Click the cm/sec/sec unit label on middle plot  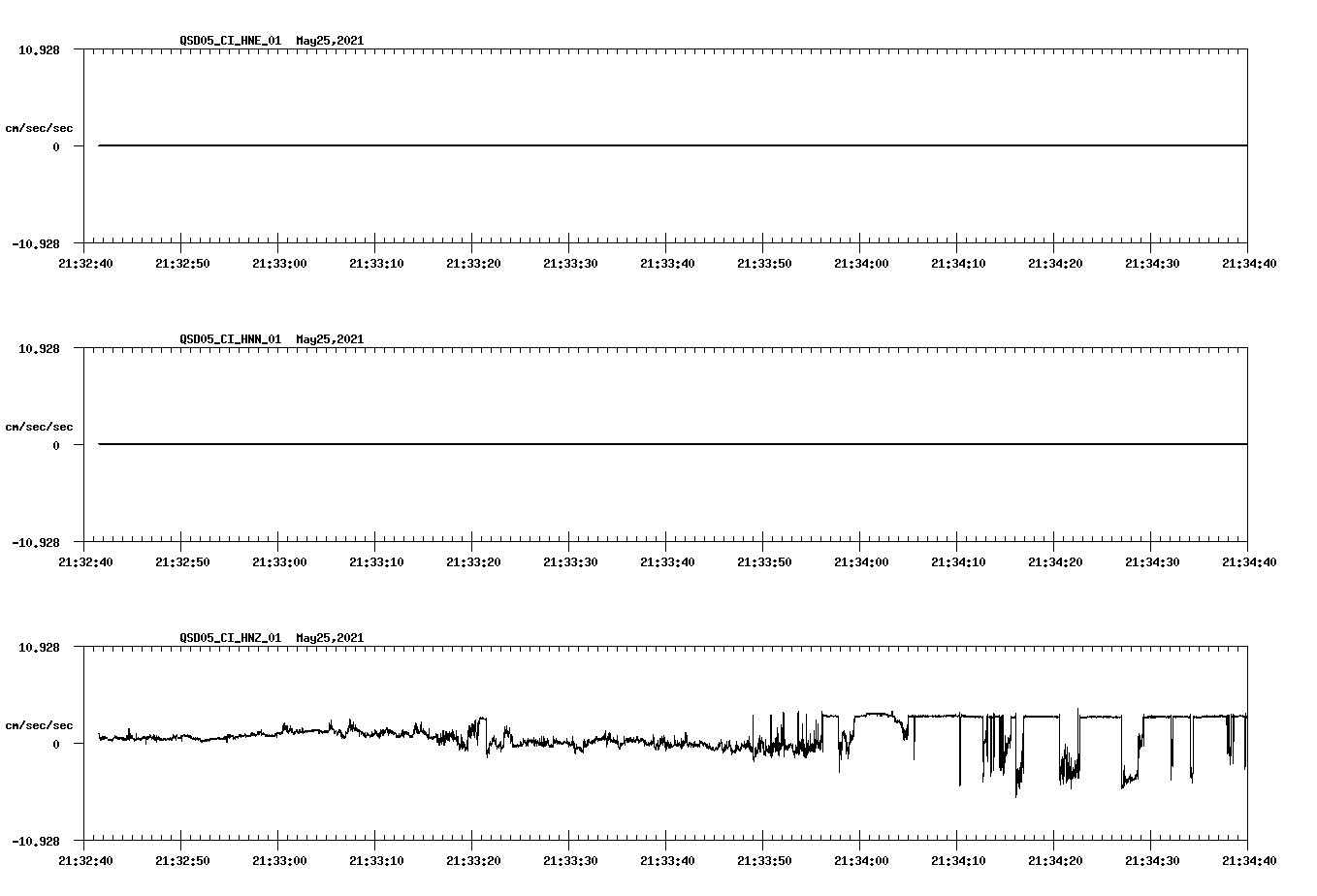(x=40, y=426)
